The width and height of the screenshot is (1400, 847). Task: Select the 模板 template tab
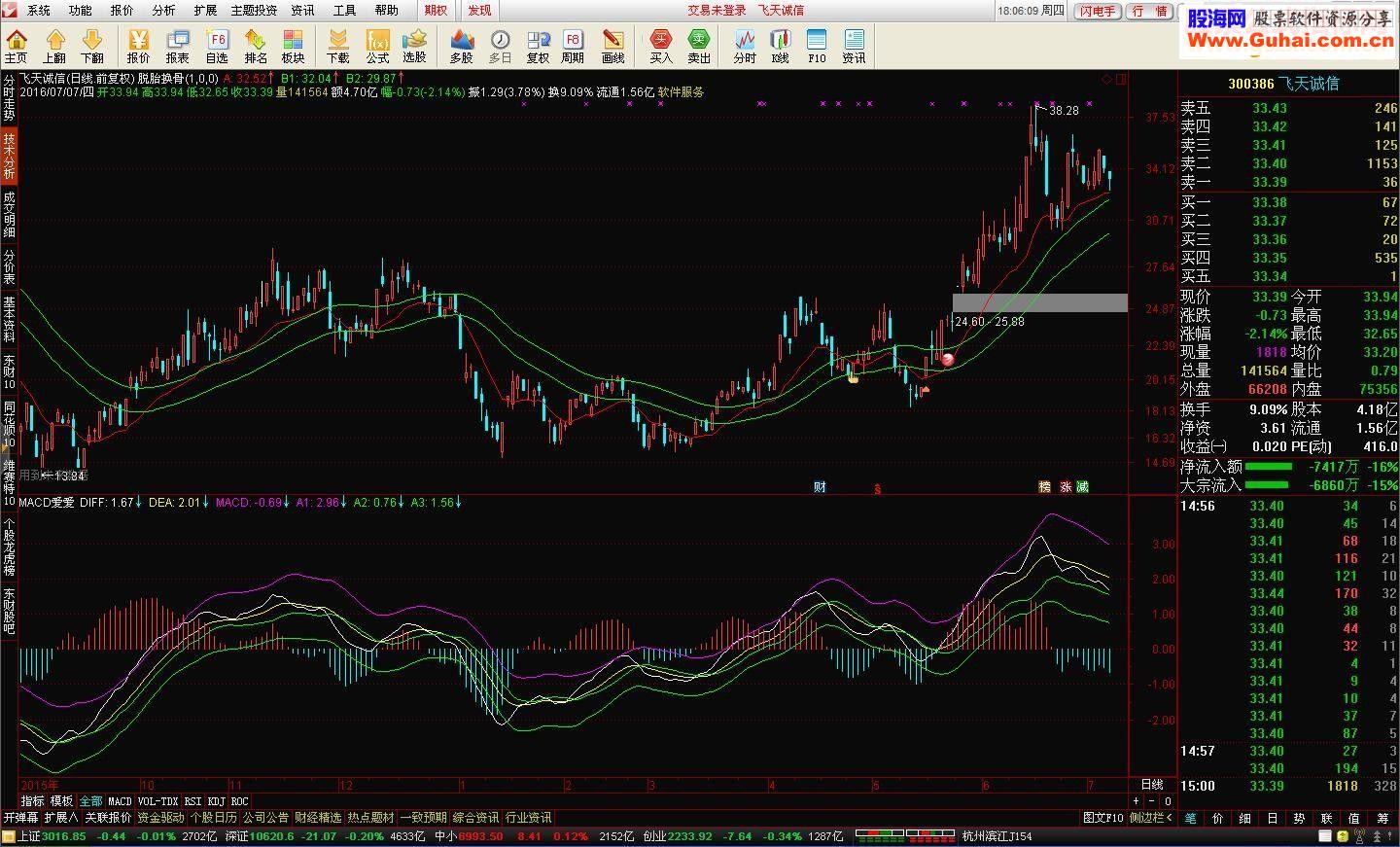62,801
